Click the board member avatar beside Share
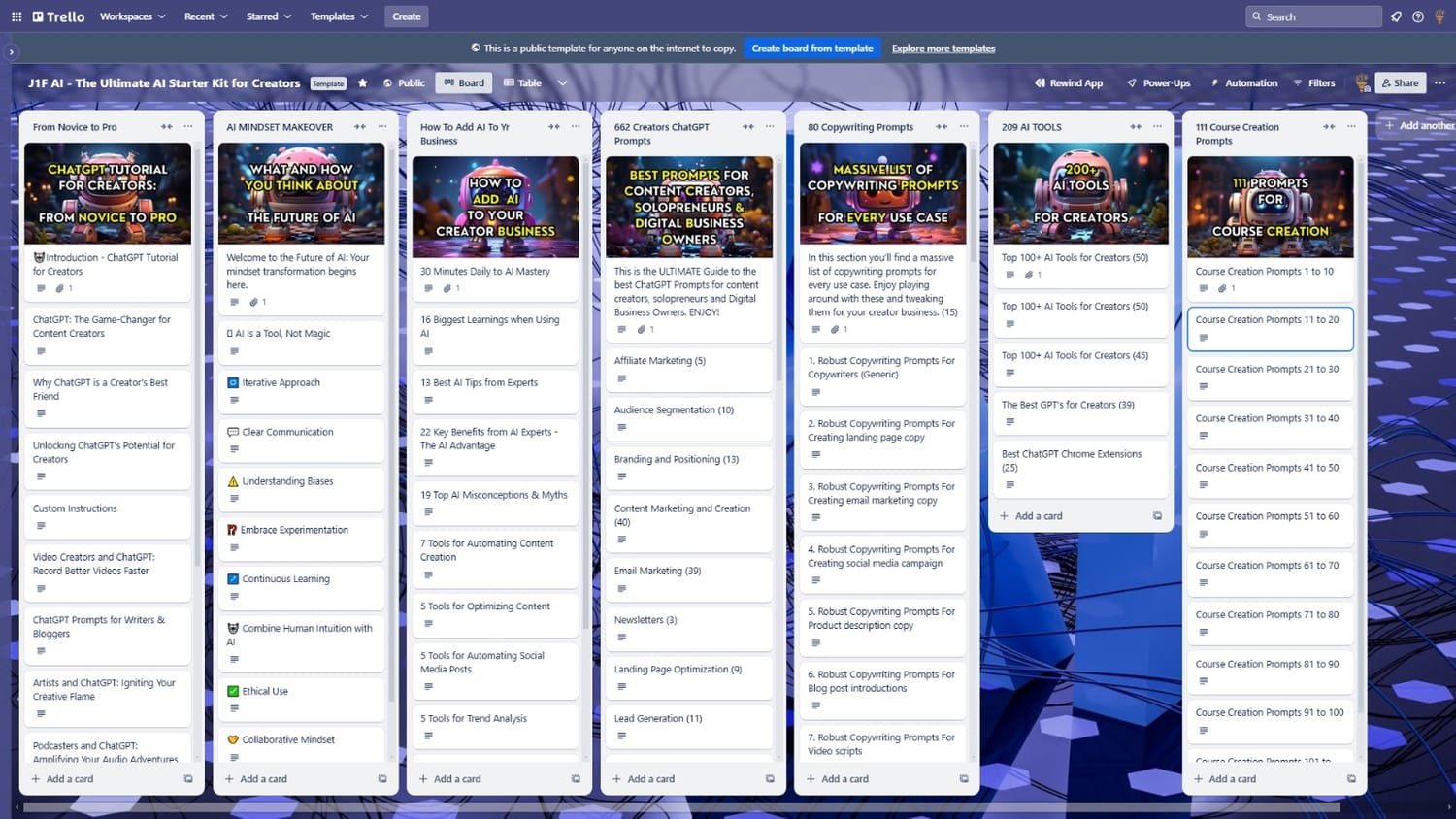 point(1363,83)
